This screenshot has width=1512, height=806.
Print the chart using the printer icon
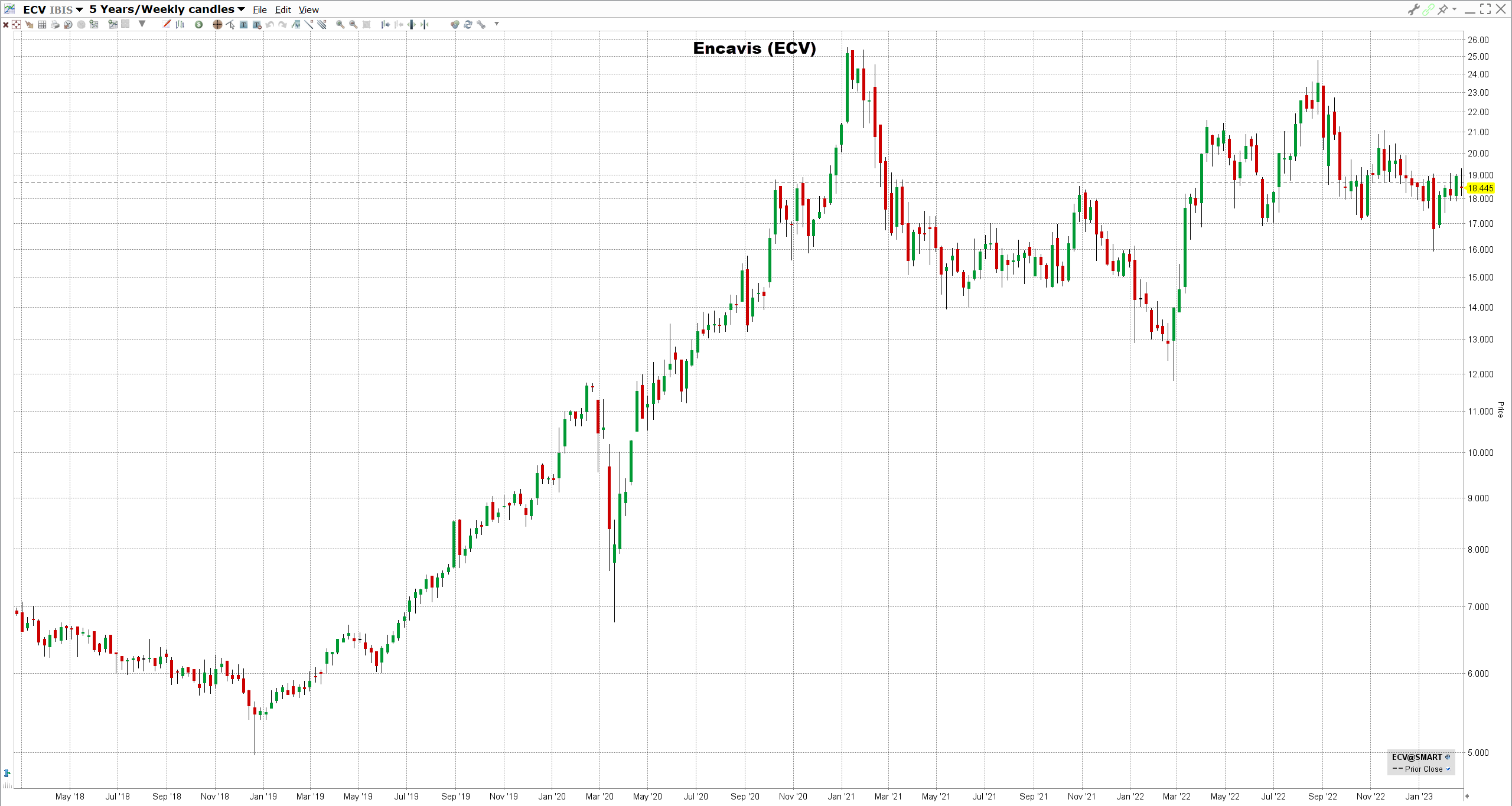tap(55, 25)
